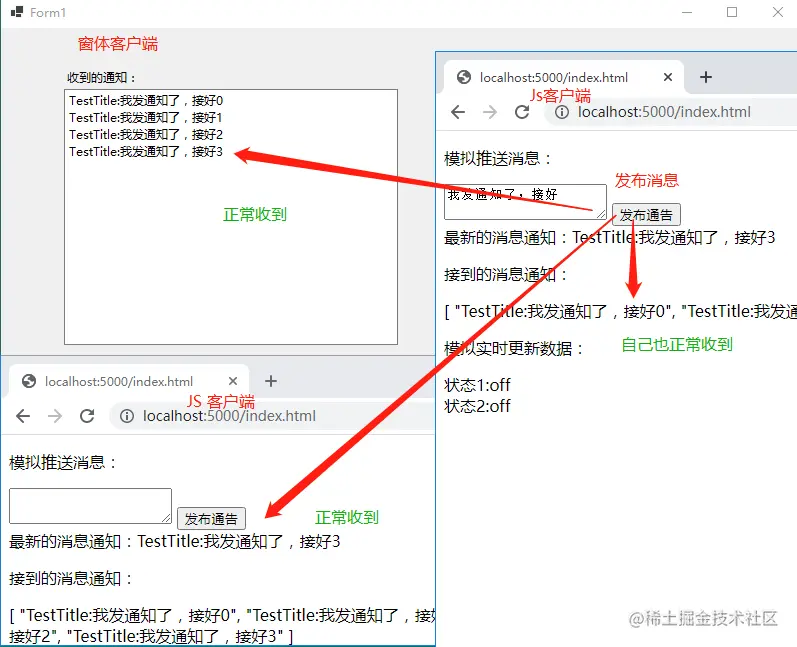Click the 最新的消息通知 line in the bottom-left browser
The image size is (797, 647).
click(x=174, y=541)
